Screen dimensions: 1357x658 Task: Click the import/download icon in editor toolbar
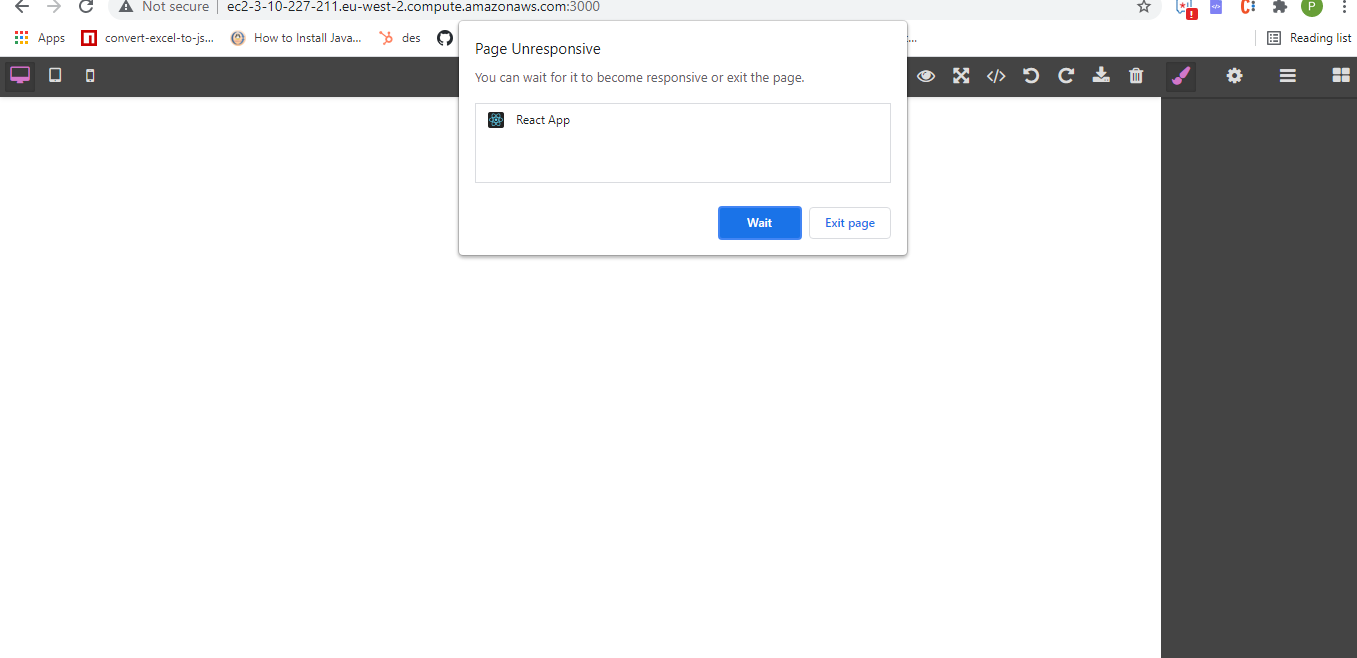point(1101,76)
